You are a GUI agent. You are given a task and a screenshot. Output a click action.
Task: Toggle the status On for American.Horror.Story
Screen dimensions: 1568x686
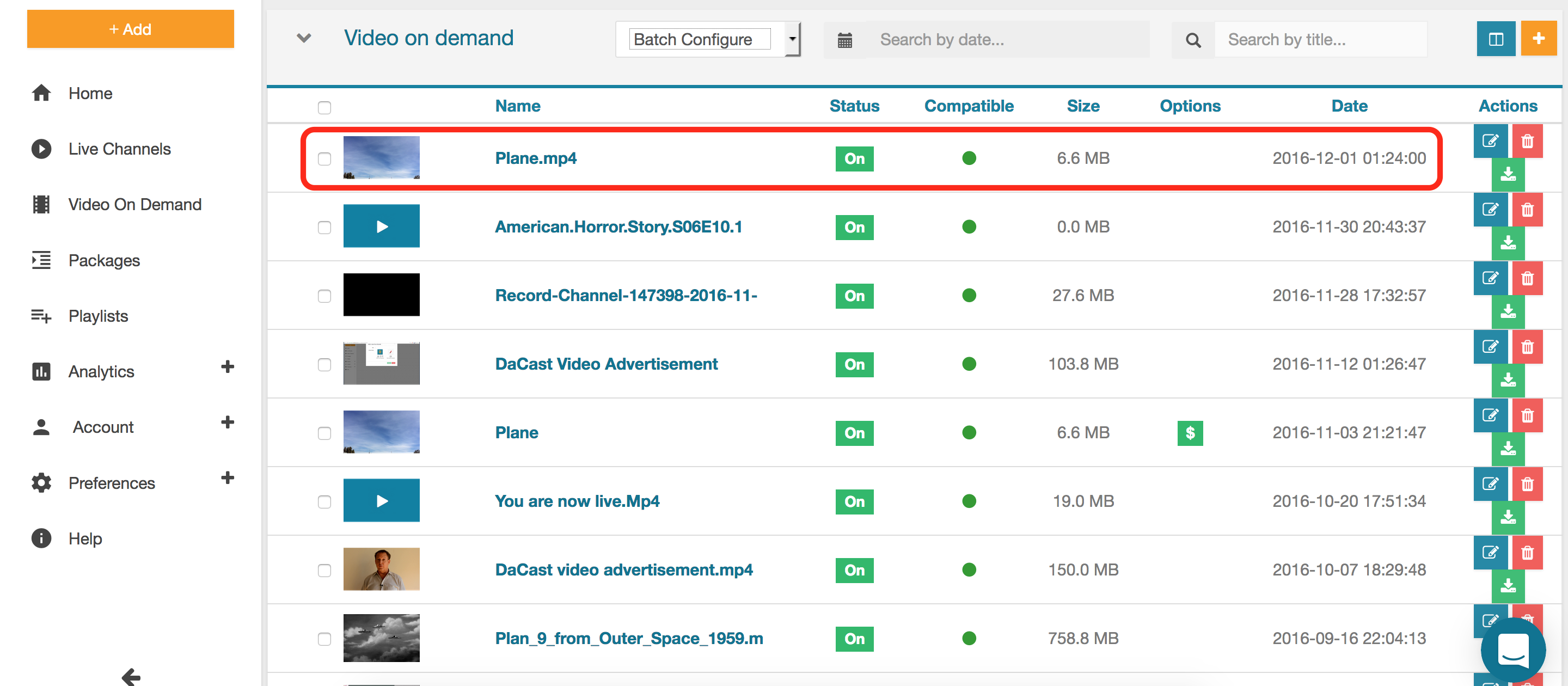click(855, 227)
